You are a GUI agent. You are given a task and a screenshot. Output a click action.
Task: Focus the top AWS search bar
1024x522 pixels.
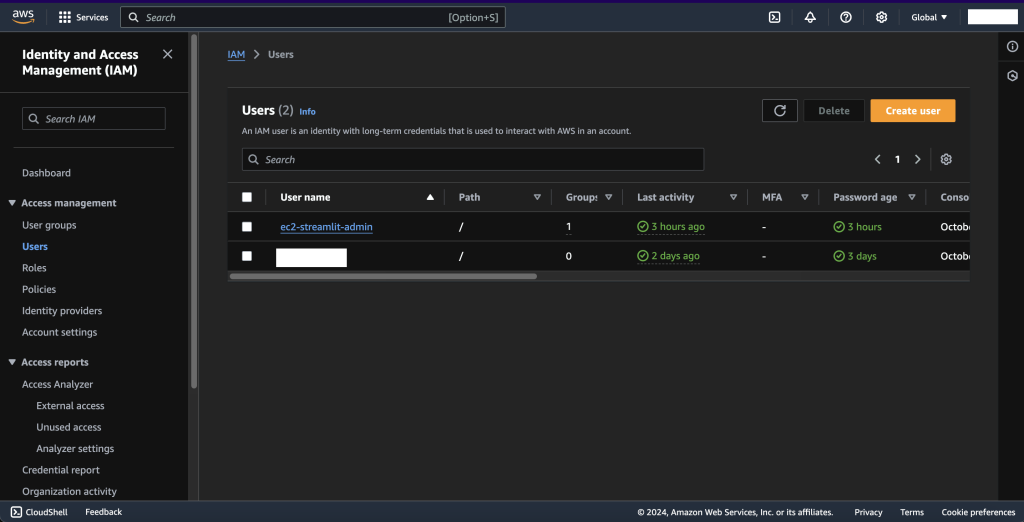[313, 18]
